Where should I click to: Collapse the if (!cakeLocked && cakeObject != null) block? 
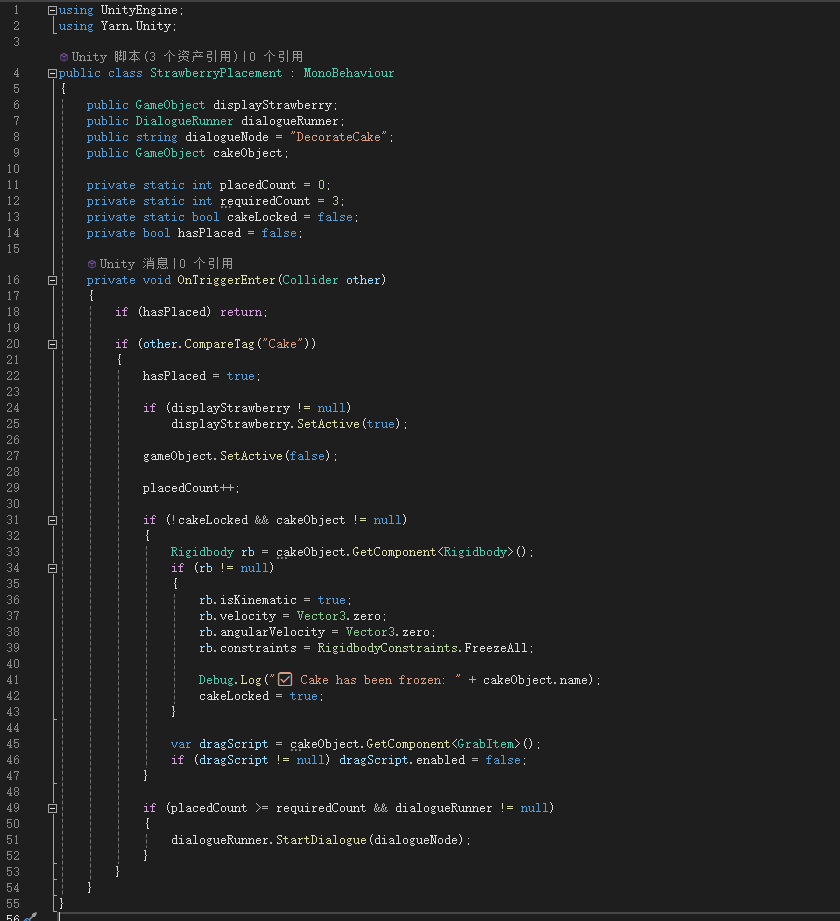coord(52,520)
